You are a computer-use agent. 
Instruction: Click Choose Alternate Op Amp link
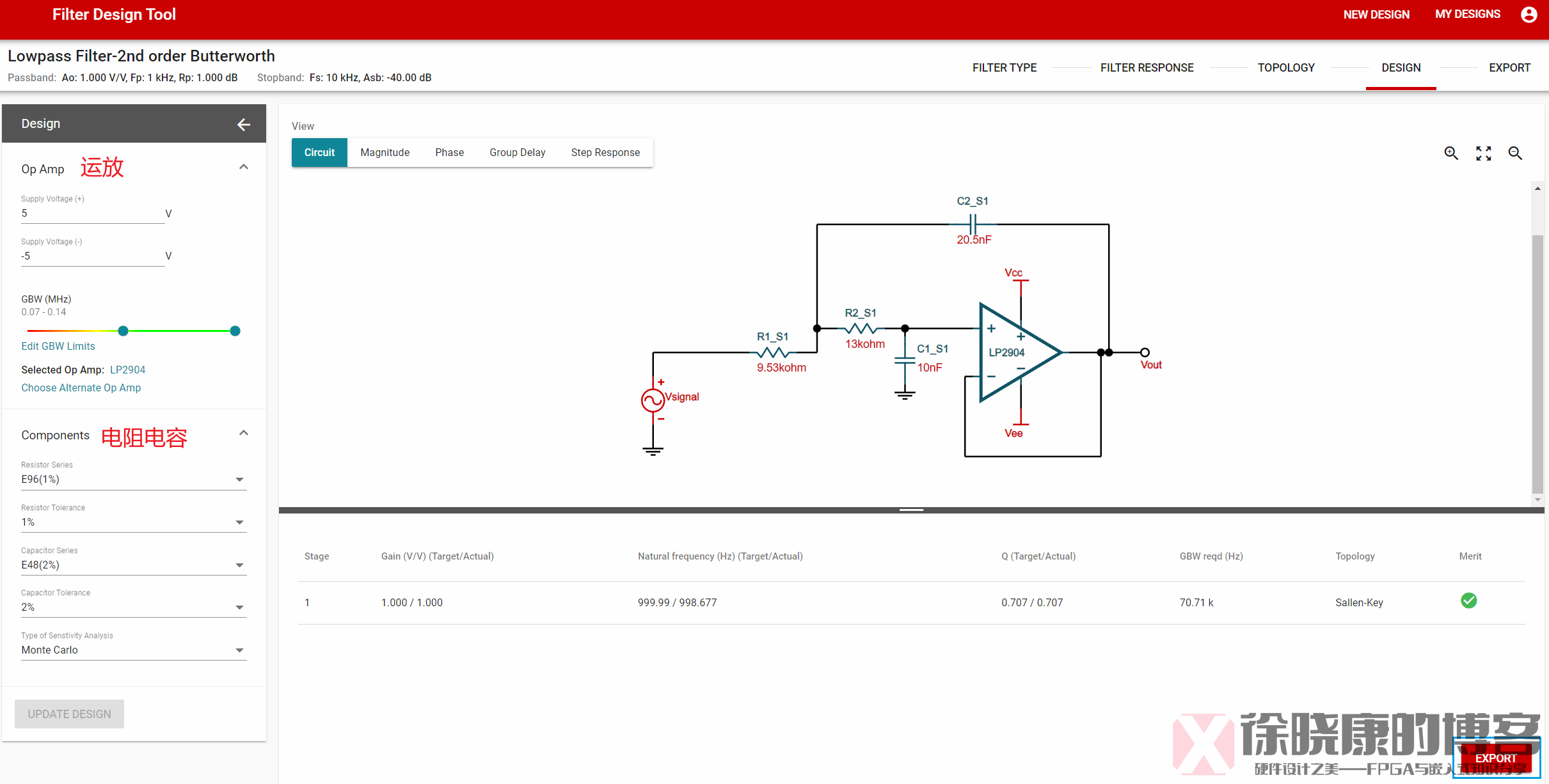coord(81,388)
